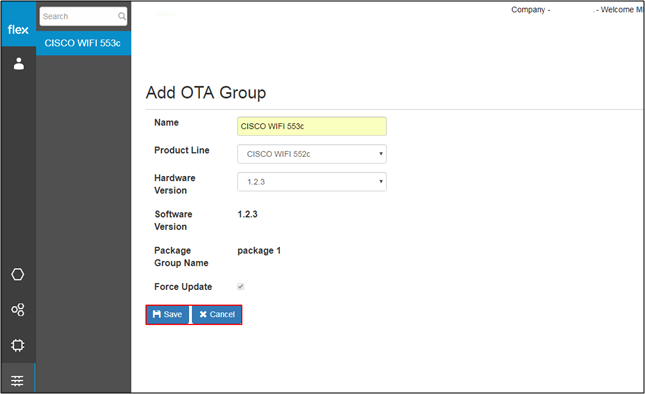Click the Cancel button
This screenshot has width=645, height=394.
(217, 315)
